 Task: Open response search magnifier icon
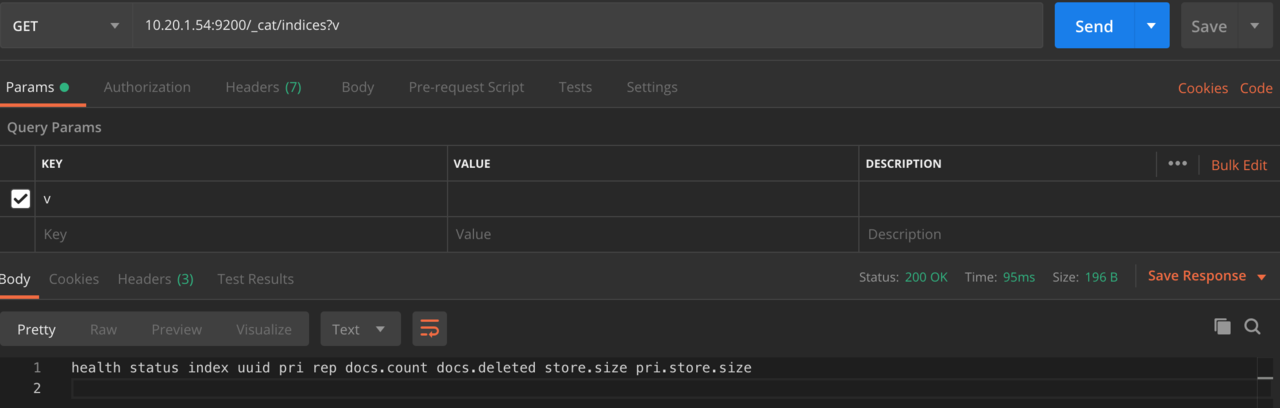point(1252,326)
